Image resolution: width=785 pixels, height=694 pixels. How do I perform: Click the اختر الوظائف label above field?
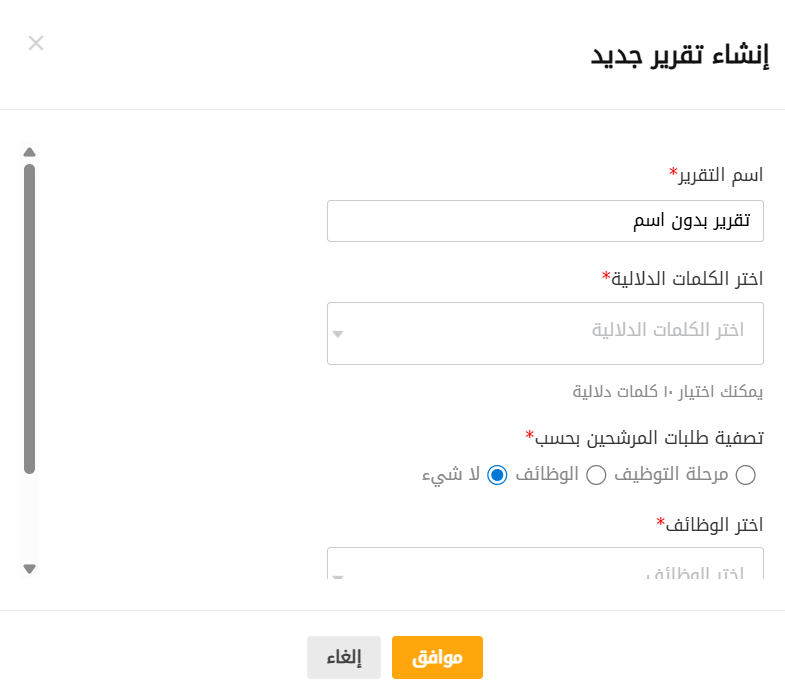tap(710, 523)
